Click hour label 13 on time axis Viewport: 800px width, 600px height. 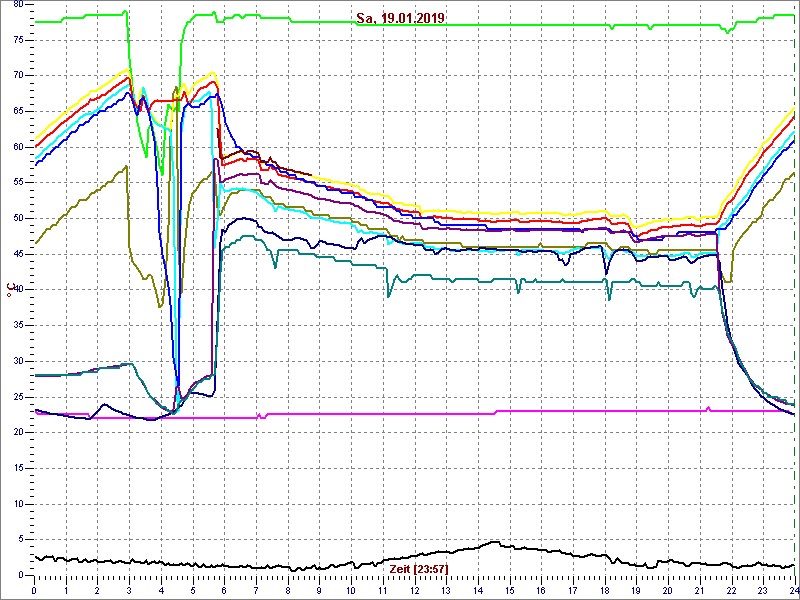[x=446, y=591]
